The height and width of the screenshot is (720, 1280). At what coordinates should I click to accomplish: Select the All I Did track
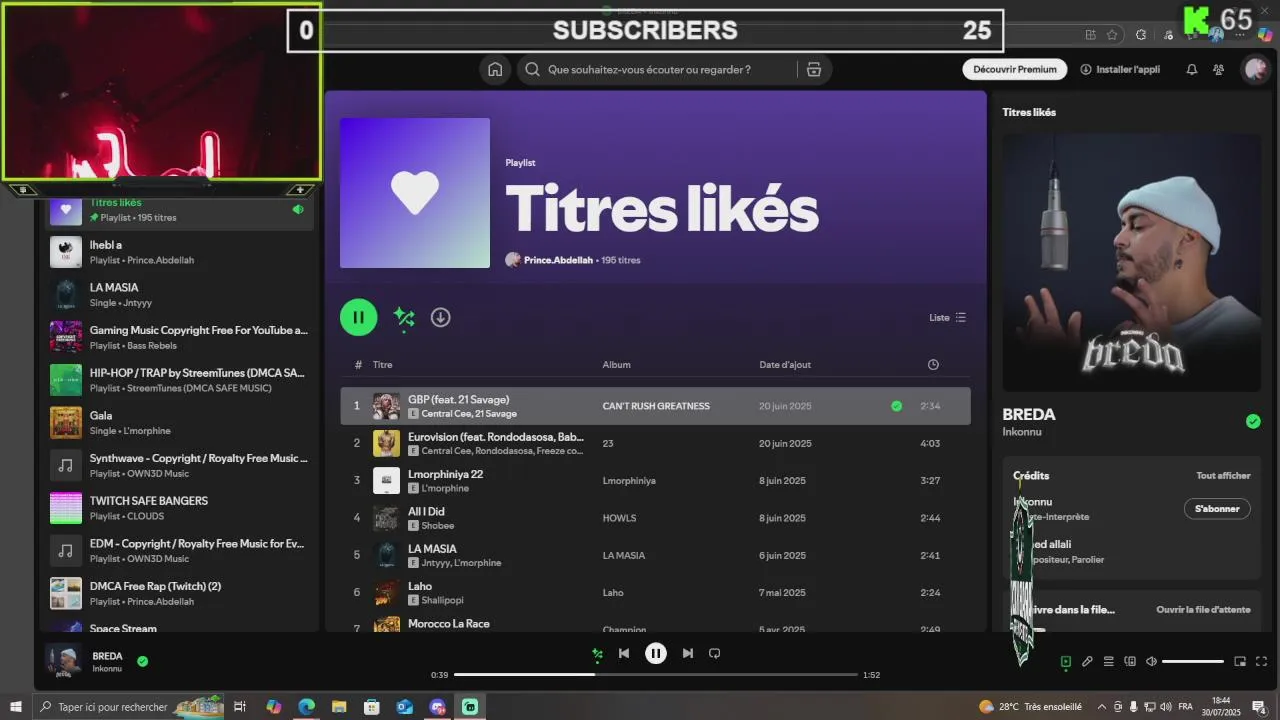tap(655, 518)
